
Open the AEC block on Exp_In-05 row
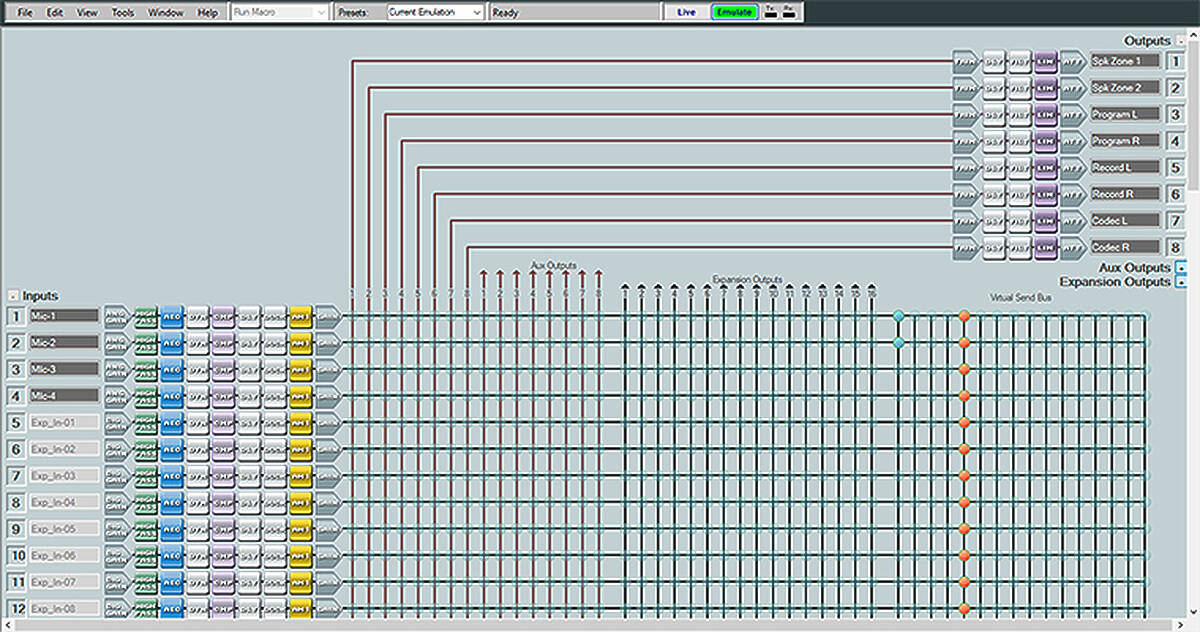click(x=171, y=529)
